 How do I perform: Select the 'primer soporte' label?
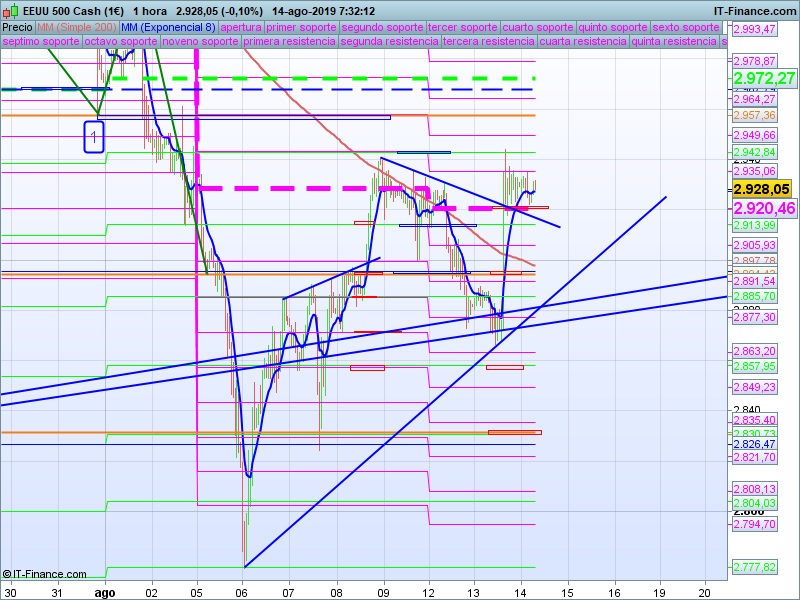302,27
